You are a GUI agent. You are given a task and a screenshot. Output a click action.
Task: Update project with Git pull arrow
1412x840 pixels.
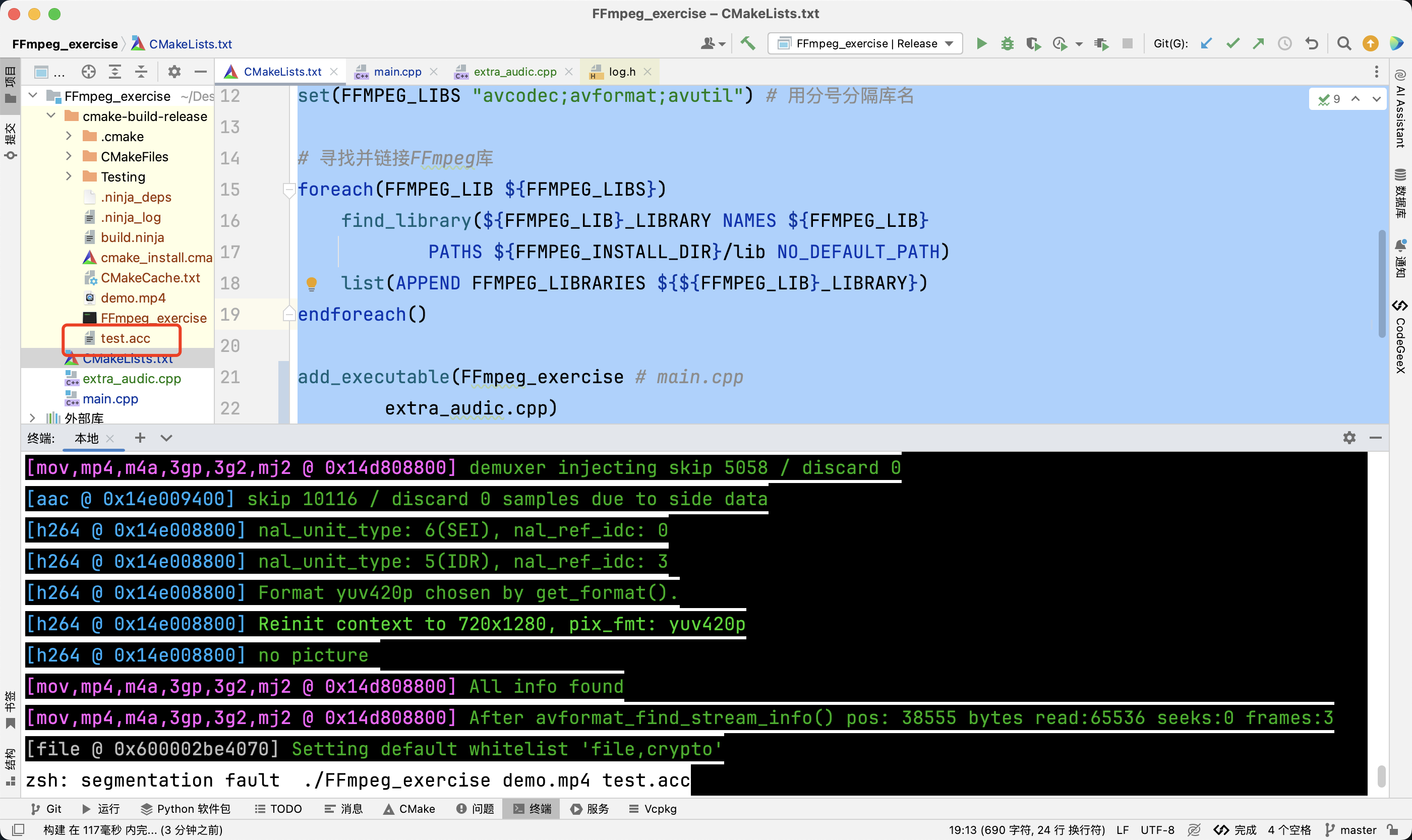tap(1206, 43)
